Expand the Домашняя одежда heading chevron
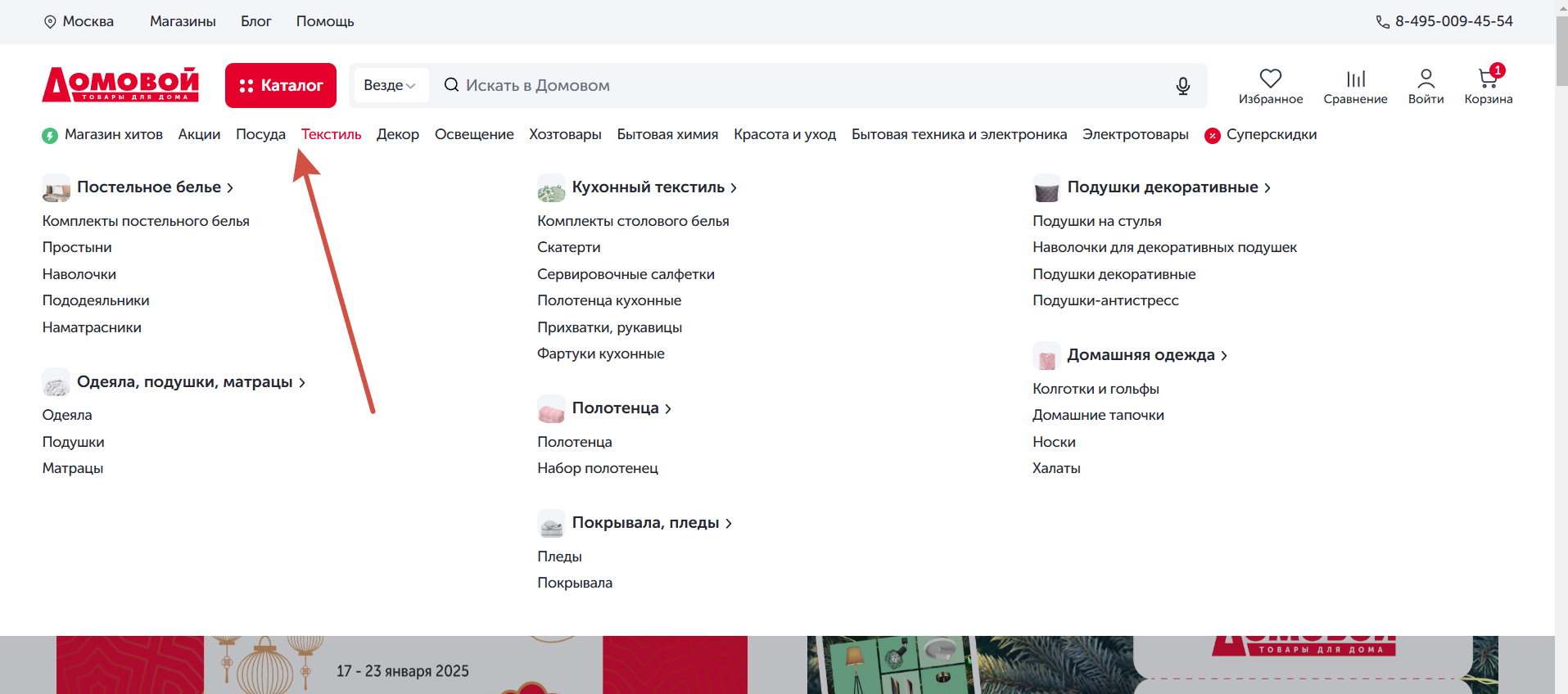This screenshot has width=1568, height=694. [x=1224, y=356]
